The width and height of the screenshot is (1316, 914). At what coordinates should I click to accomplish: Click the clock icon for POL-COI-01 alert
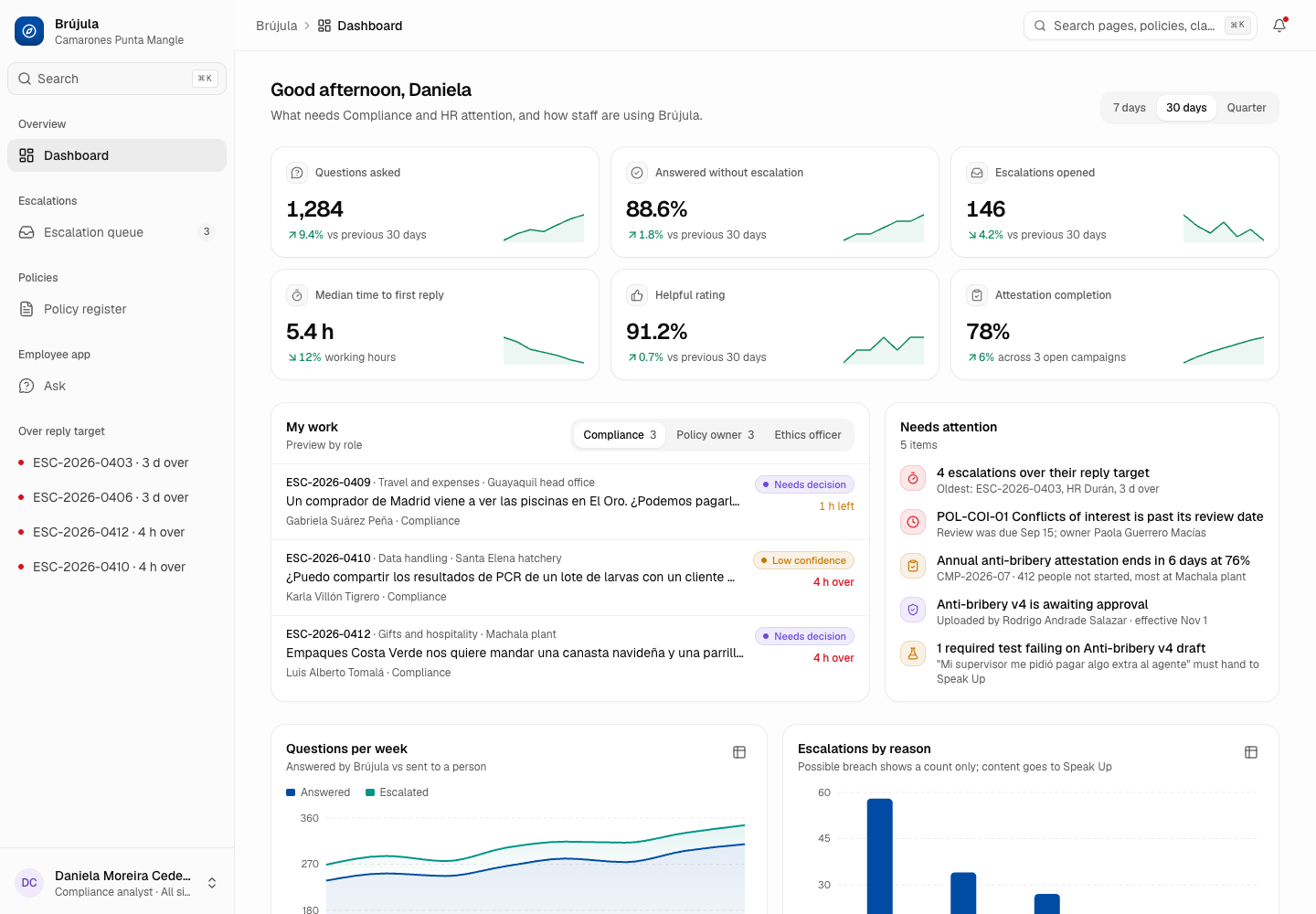pyautogui.click(x=913, y=522)
